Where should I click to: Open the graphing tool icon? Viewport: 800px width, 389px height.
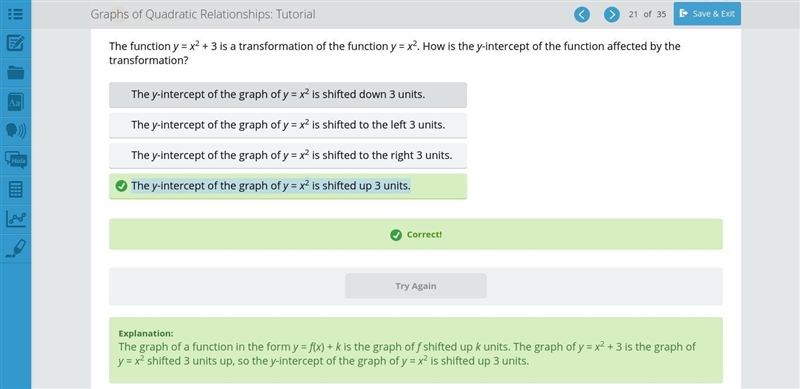(15, 218)
